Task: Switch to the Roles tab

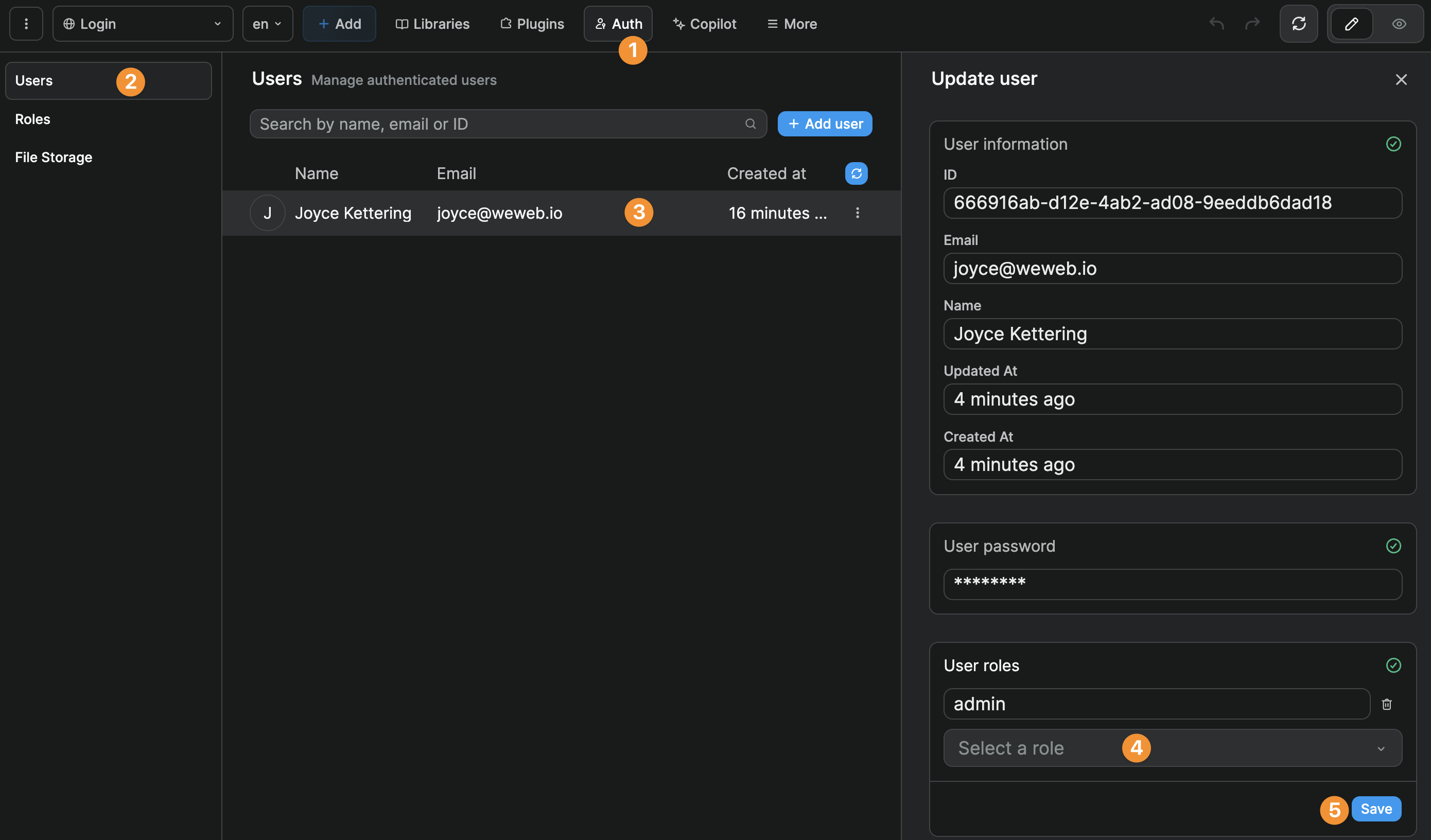Action: tap(32, 119)
